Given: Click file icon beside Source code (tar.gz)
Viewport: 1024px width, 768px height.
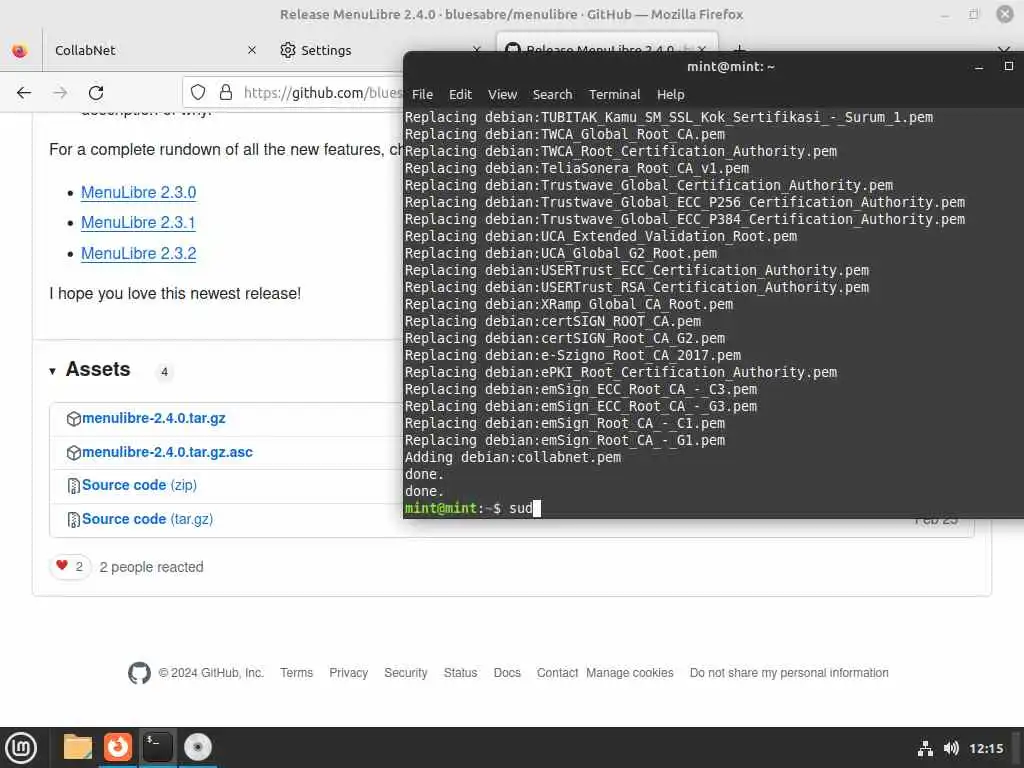Looking at the screenshot, I should click(74, 520).
